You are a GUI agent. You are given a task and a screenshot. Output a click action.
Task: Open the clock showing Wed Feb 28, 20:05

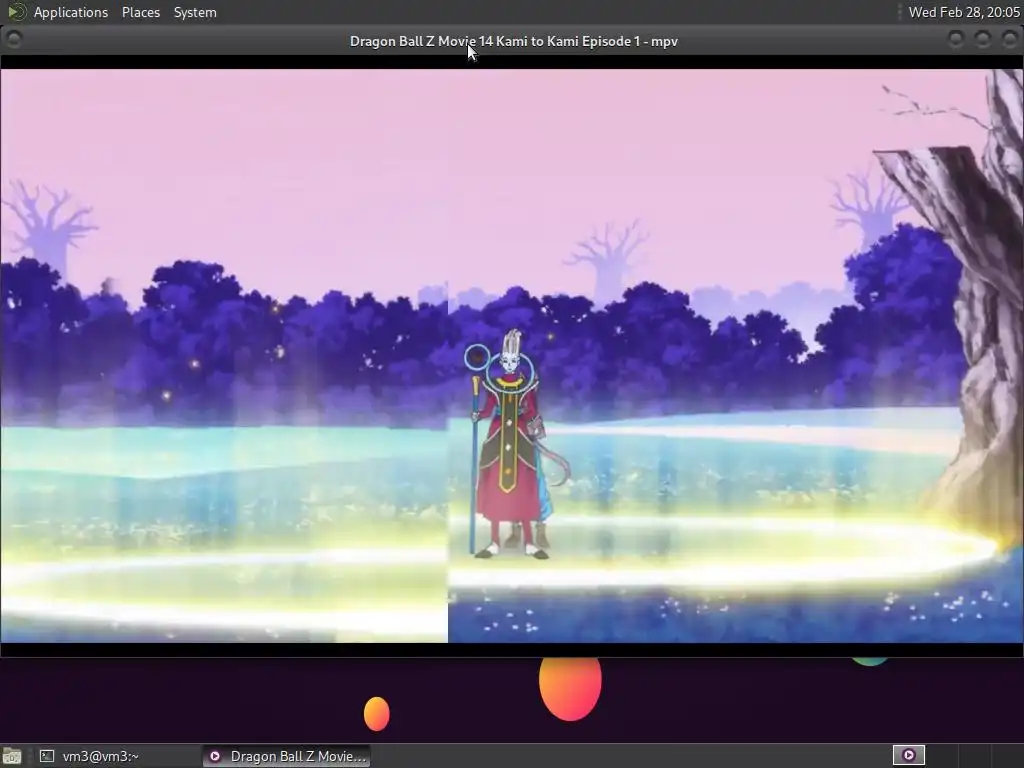pyautogui.click(x=964, y=12)
